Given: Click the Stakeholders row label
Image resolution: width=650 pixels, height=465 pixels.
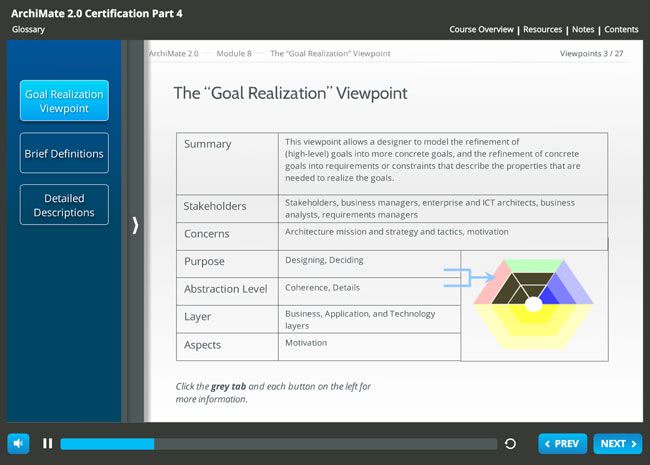Looking at the screenshot, I should tap(215, 206).
